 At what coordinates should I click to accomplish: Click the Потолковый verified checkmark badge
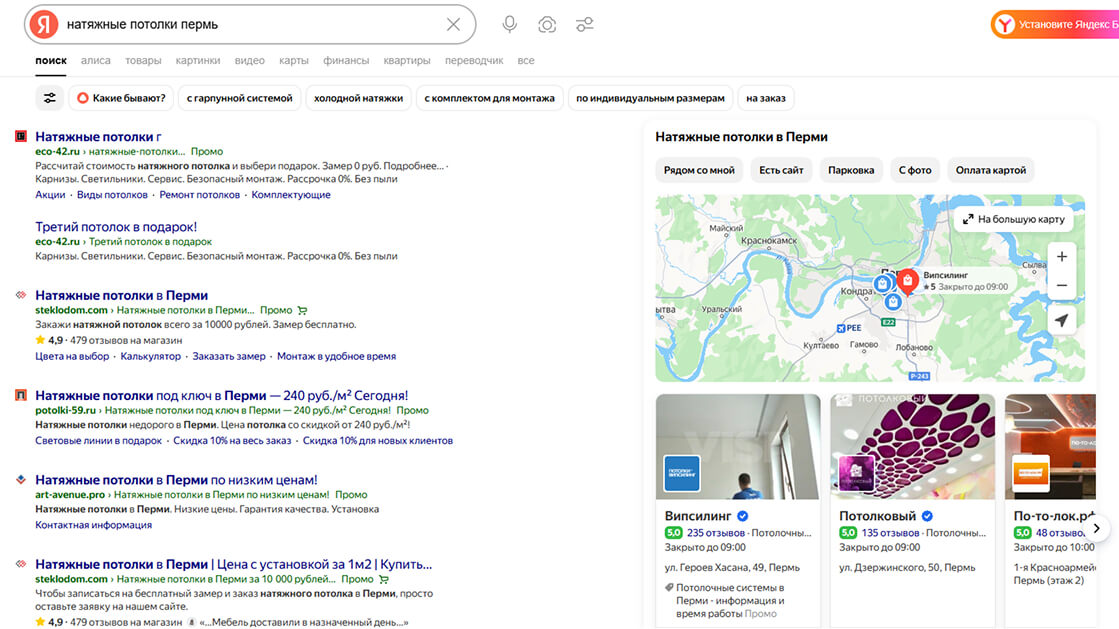(927, 516)
